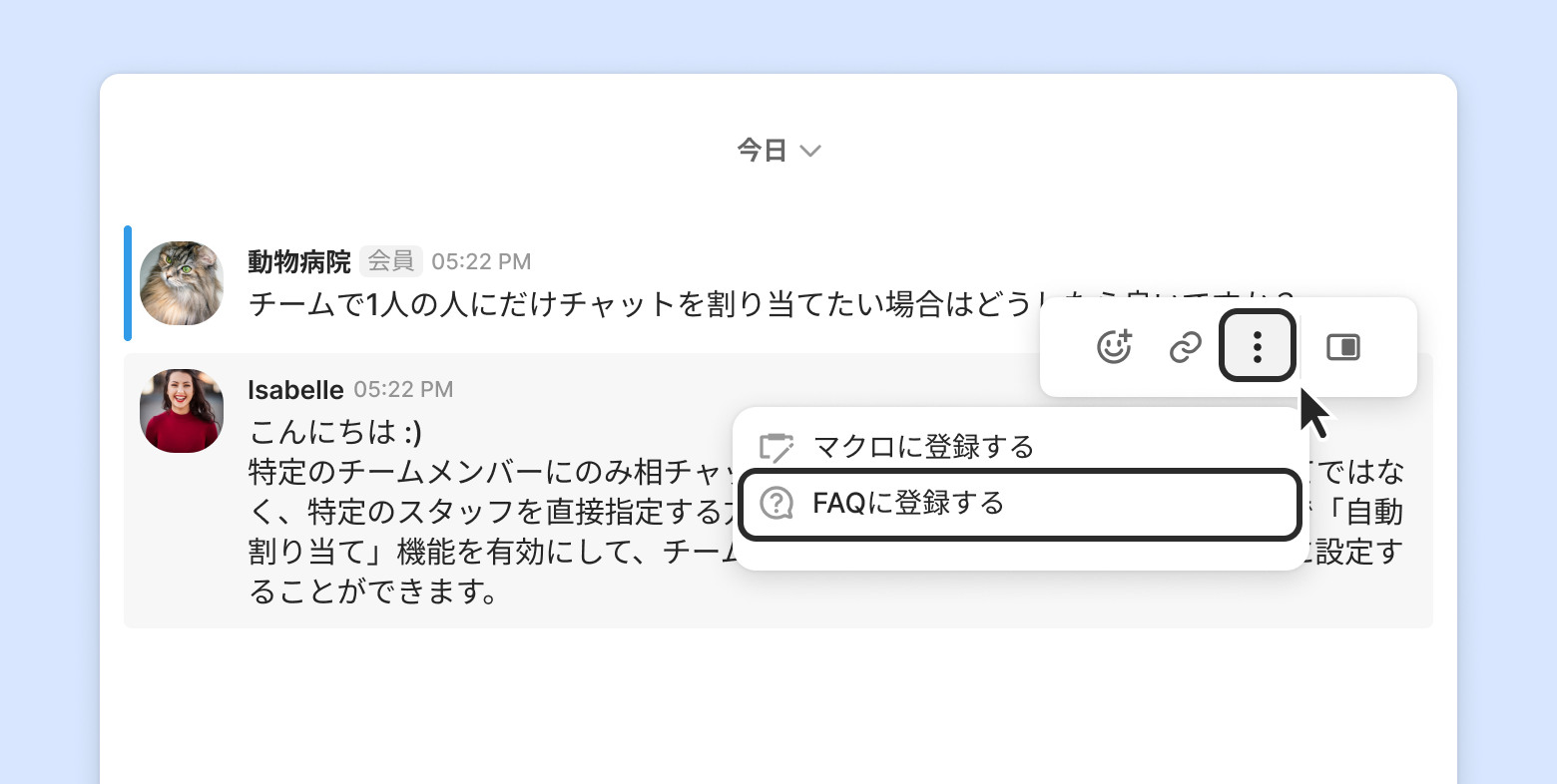Click the こんにちは :) greeting in Isabelle's reply

pyautogui.click(x=335, y=432)
